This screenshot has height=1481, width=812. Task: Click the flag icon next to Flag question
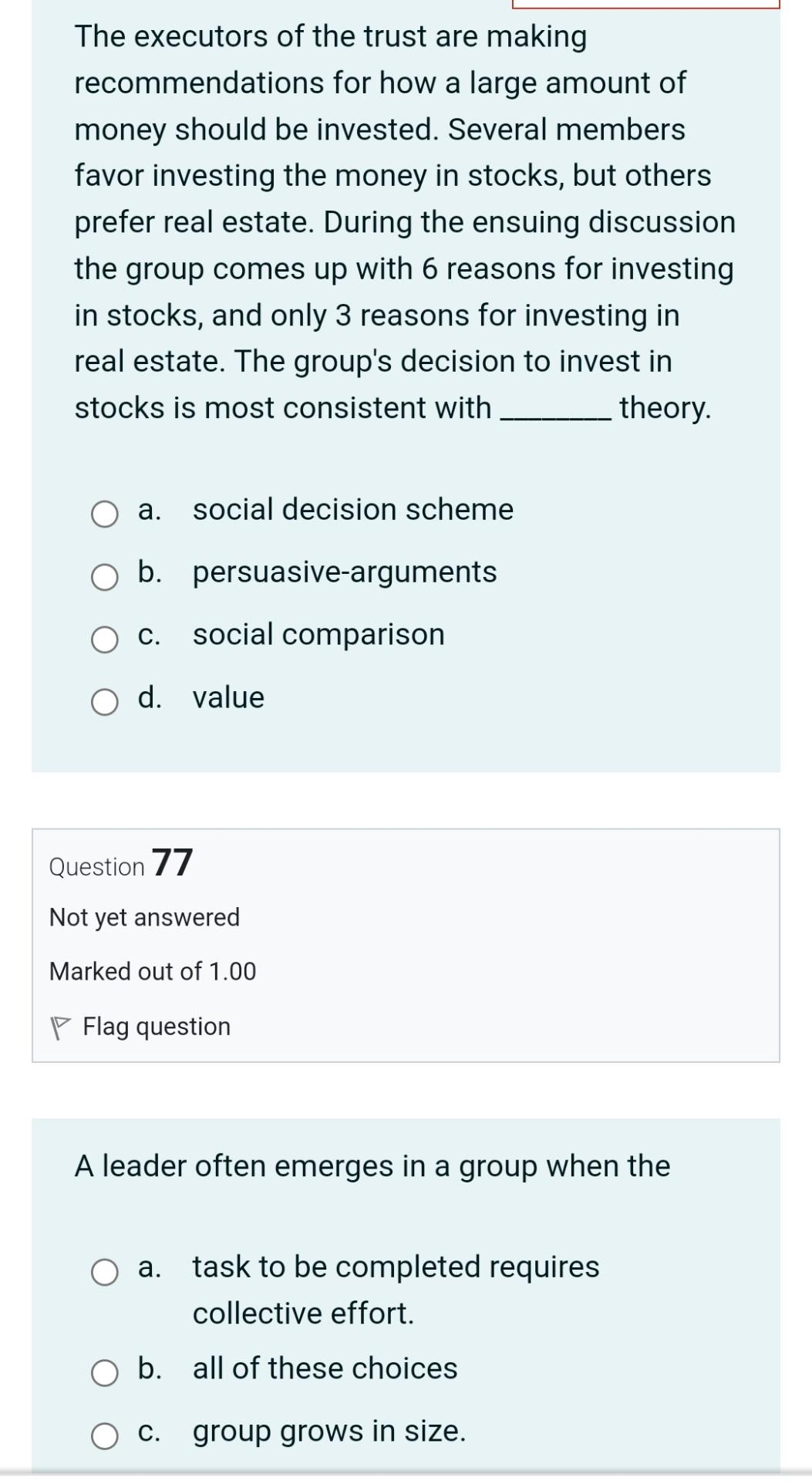[x=61, y=1026]
